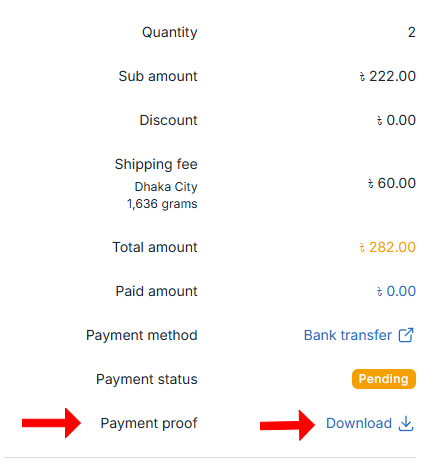The image size is (446, 475).
Task: Click the Payment status label
Action: (x=147, y=379)
